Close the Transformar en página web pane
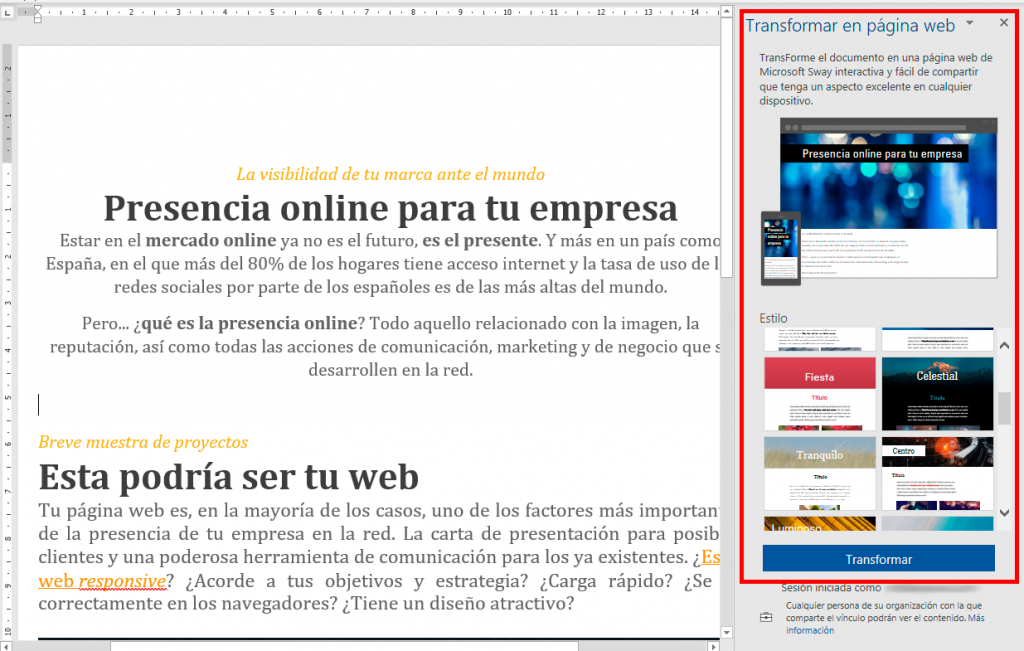The width and height of the screenshot is (1024, 651). pyautogui.click(x=1004, y=23)
